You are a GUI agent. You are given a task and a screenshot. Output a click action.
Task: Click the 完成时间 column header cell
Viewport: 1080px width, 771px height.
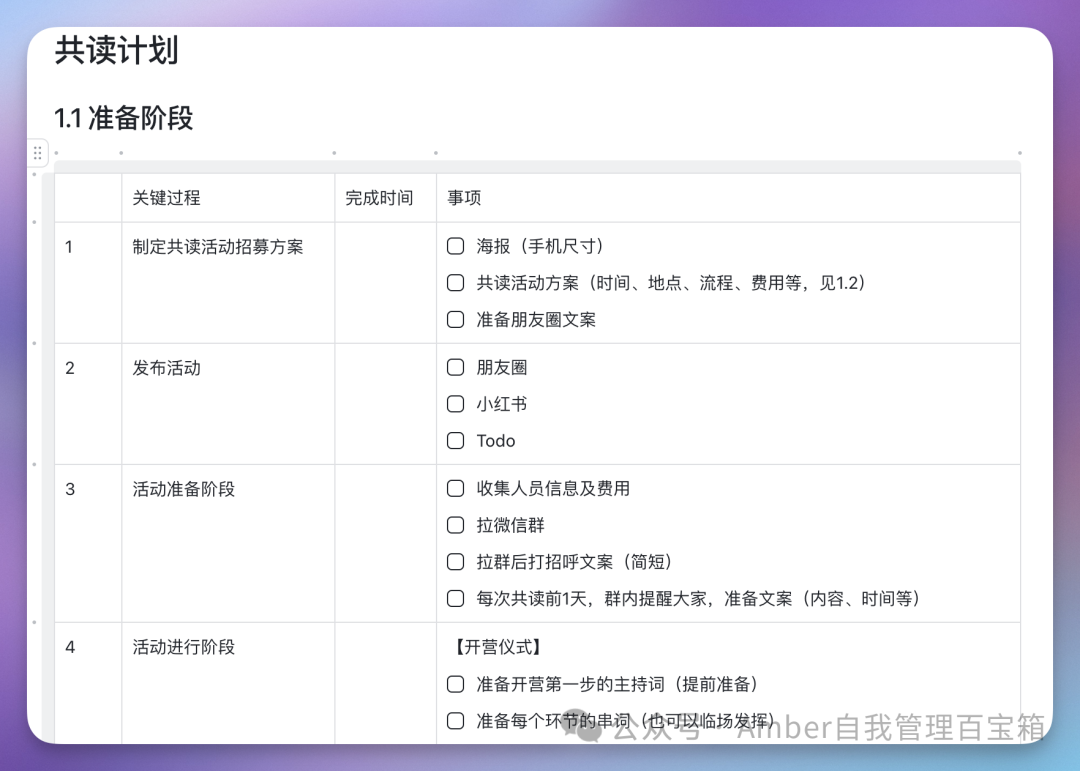(x=386, y=198)
